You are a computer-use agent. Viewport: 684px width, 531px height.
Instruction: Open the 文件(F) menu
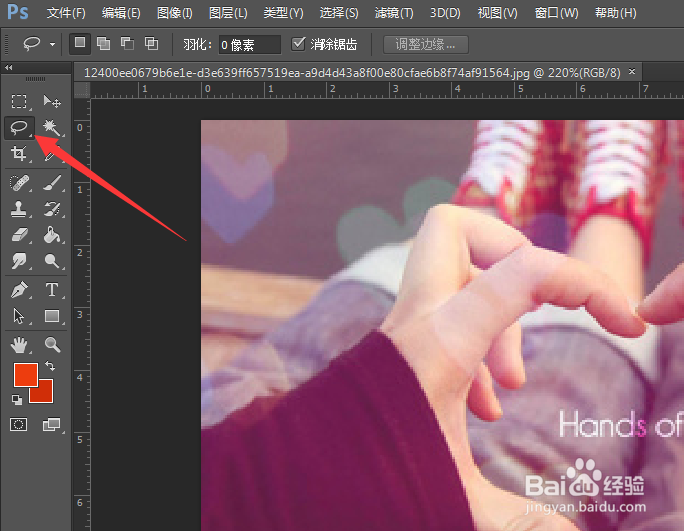click(x=66, y=13)
